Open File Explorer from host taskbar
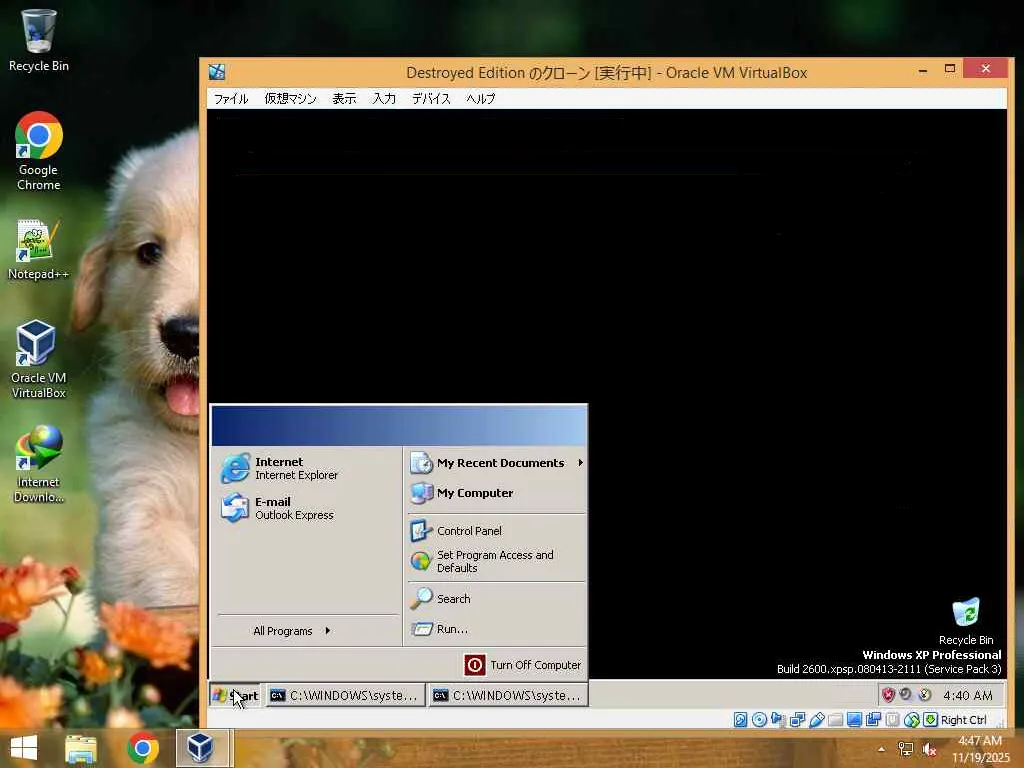 tap(81, 748)
